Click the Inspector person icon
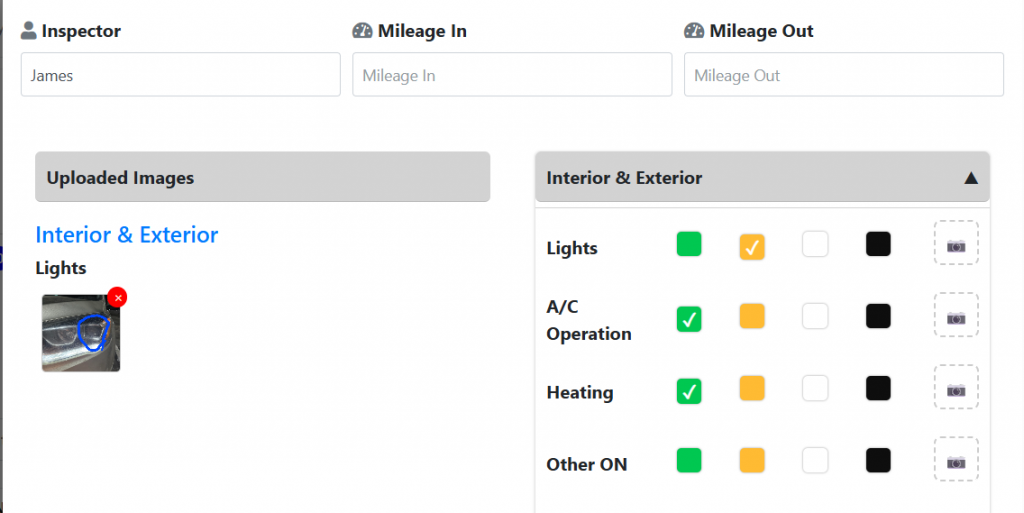 coord(29,31)
